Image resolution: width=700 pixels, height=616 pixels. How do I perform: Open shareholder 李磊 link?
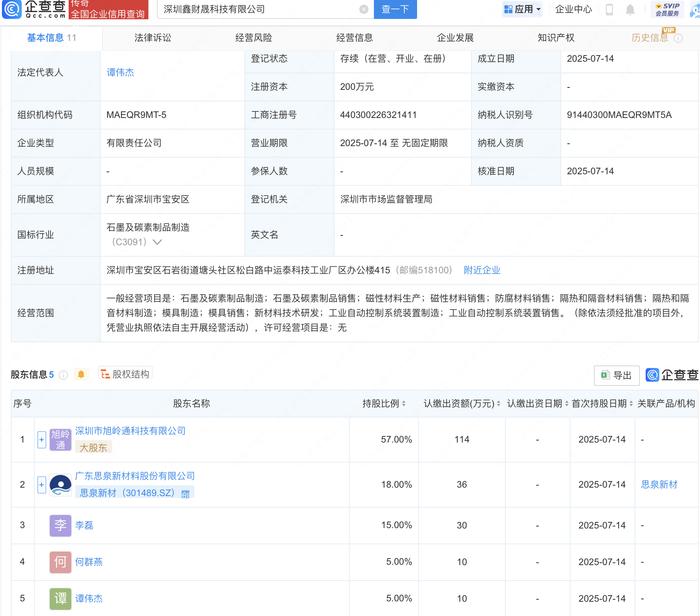coord(84,525)
